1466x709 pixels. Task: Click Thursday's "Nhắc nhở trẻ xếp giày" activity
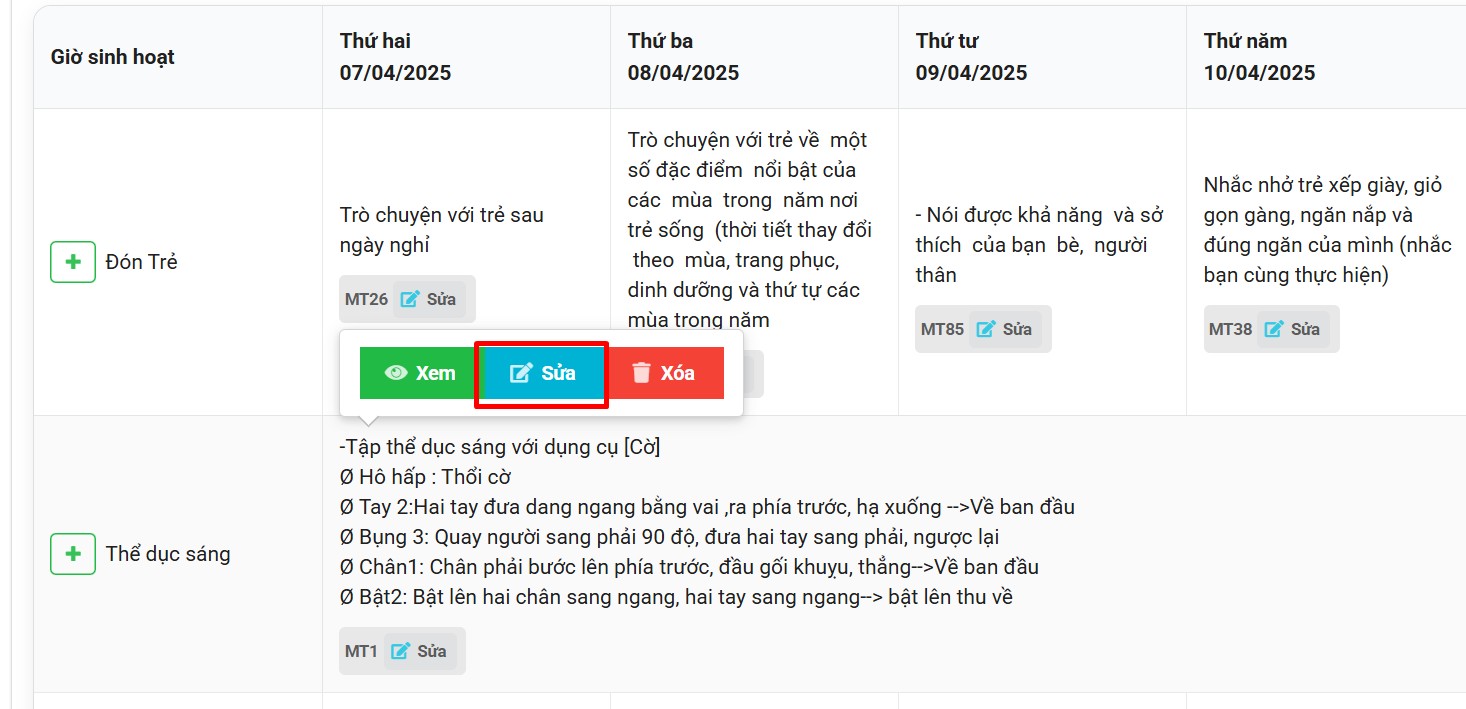coord(1327,229)
